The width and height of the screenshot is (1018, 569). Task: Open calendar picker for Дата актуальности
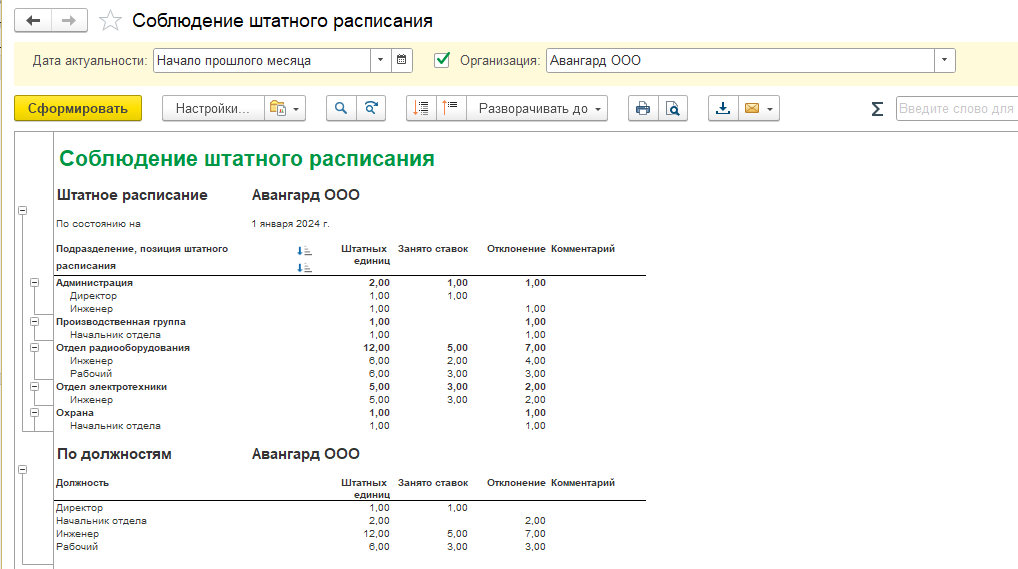tap(401, 60)
